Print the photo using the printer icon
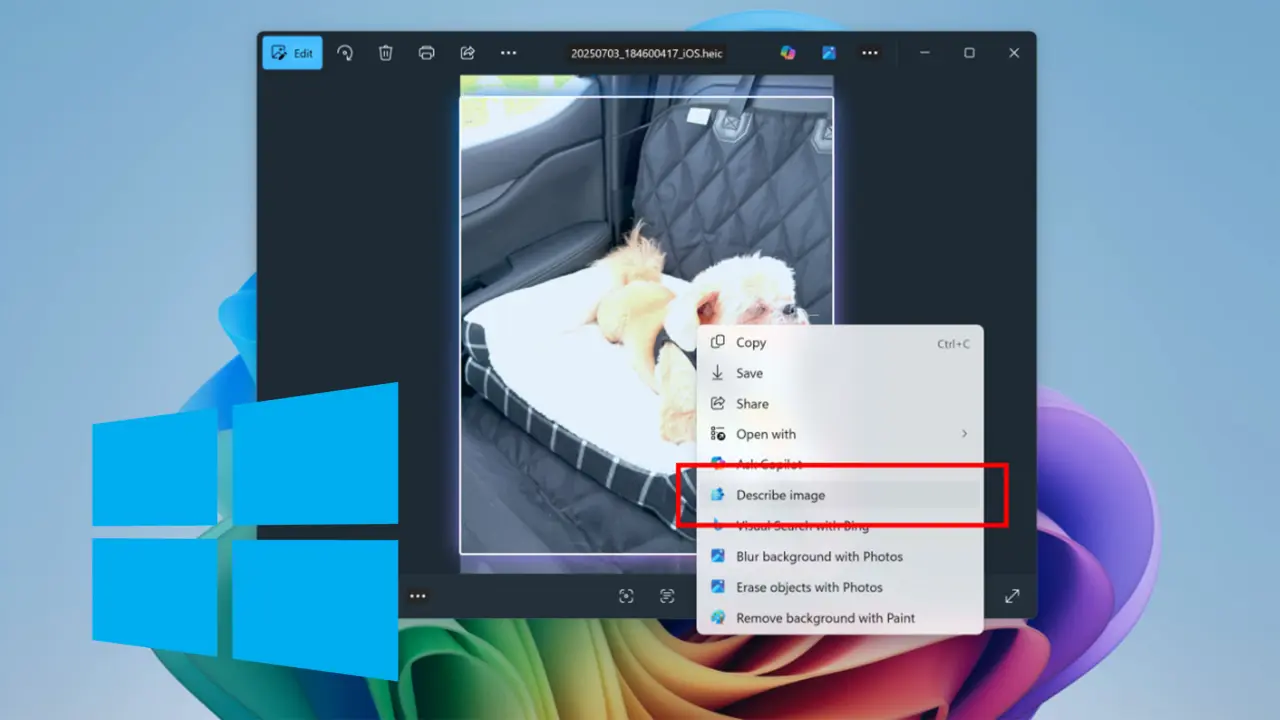The width and height of the screenshot is (1280, 720). pyautogui.click(x=427, y=53)
